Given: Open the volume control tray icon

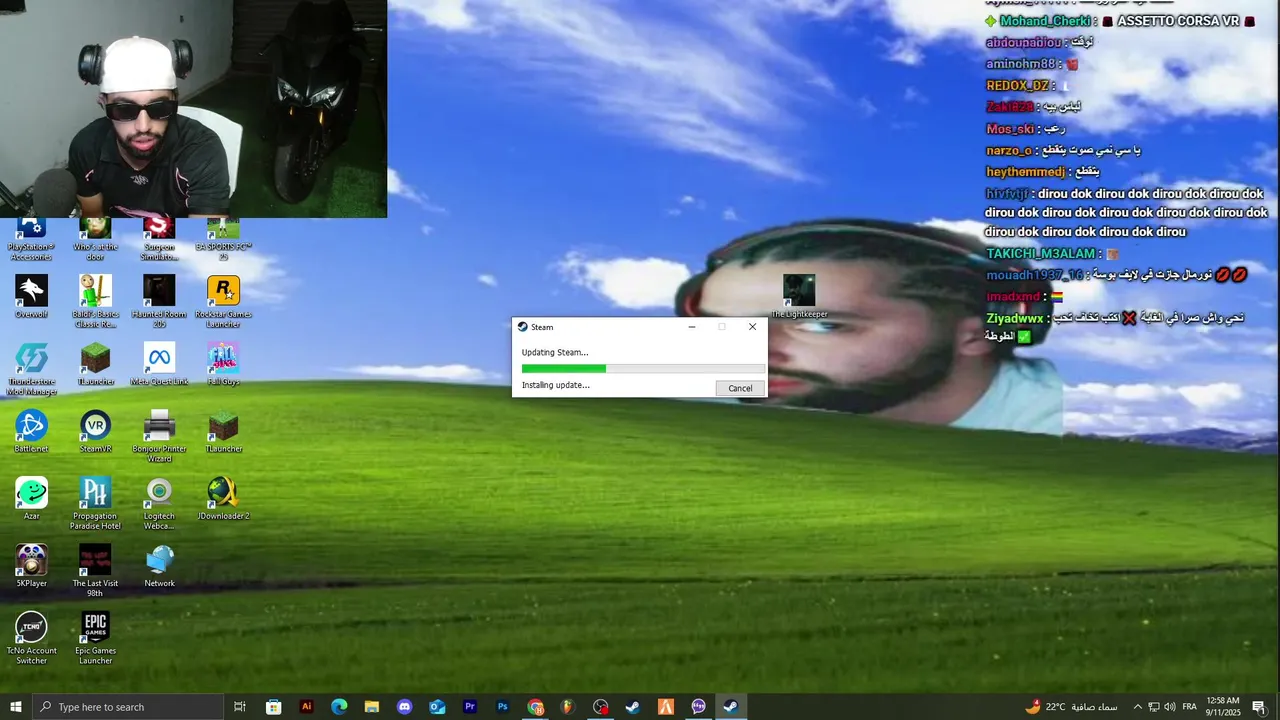Looking at the screenshot, I should 1170,707.
